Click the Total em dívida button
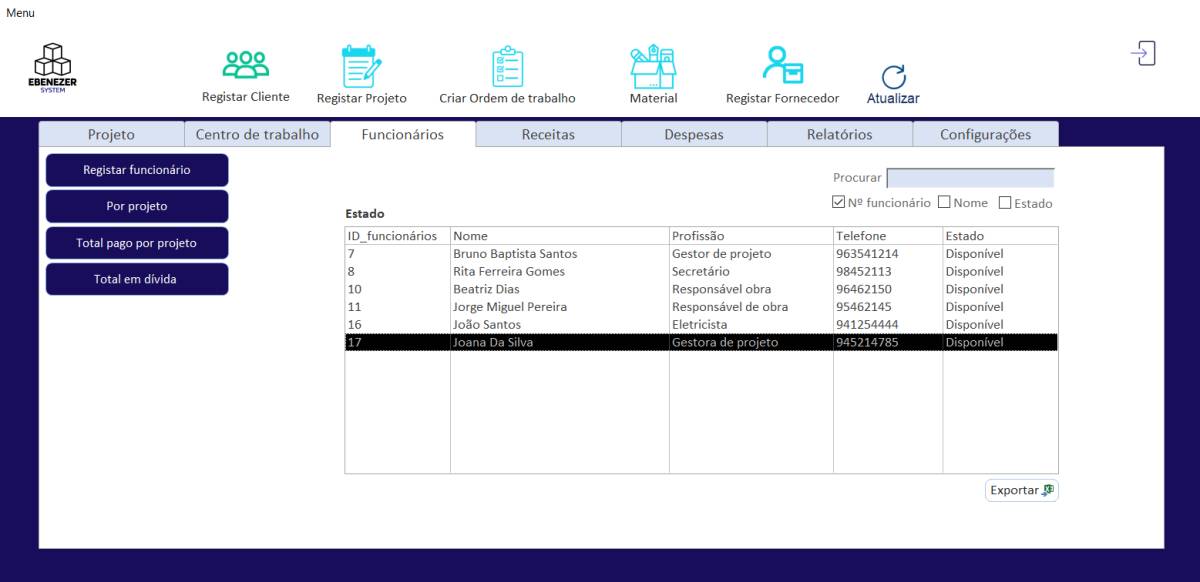The image size is (1200, 582). pos(137,279)
